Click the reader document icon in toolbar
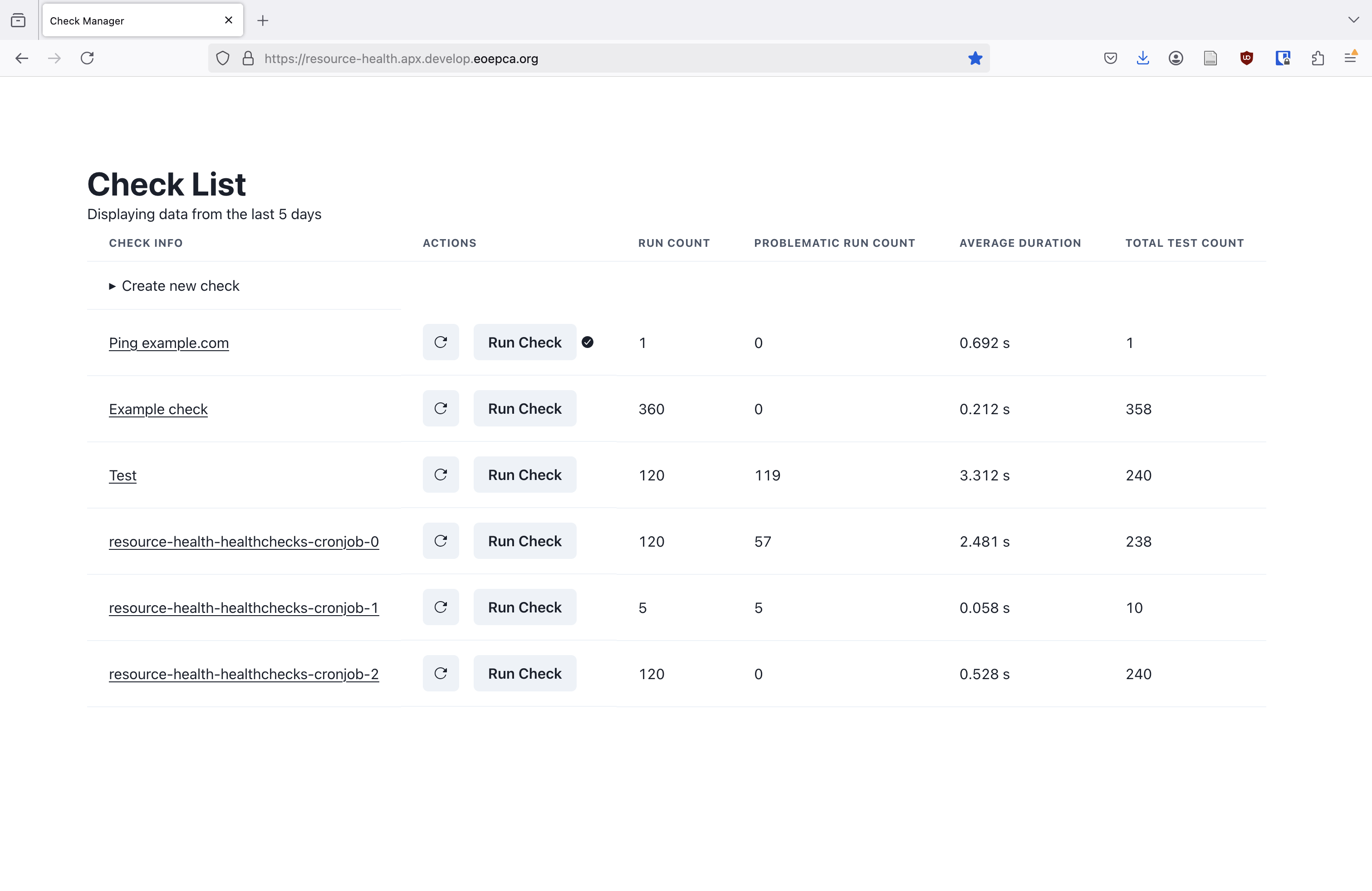 1210,58
